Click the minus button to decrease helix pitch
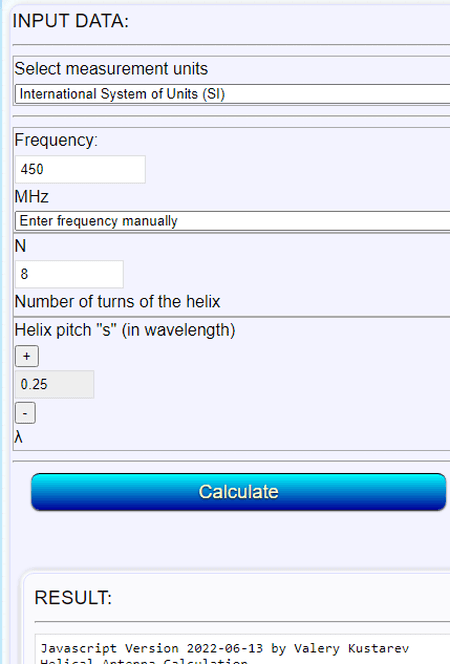The width and height of the screenshot is (450, 664). (25, 413)
